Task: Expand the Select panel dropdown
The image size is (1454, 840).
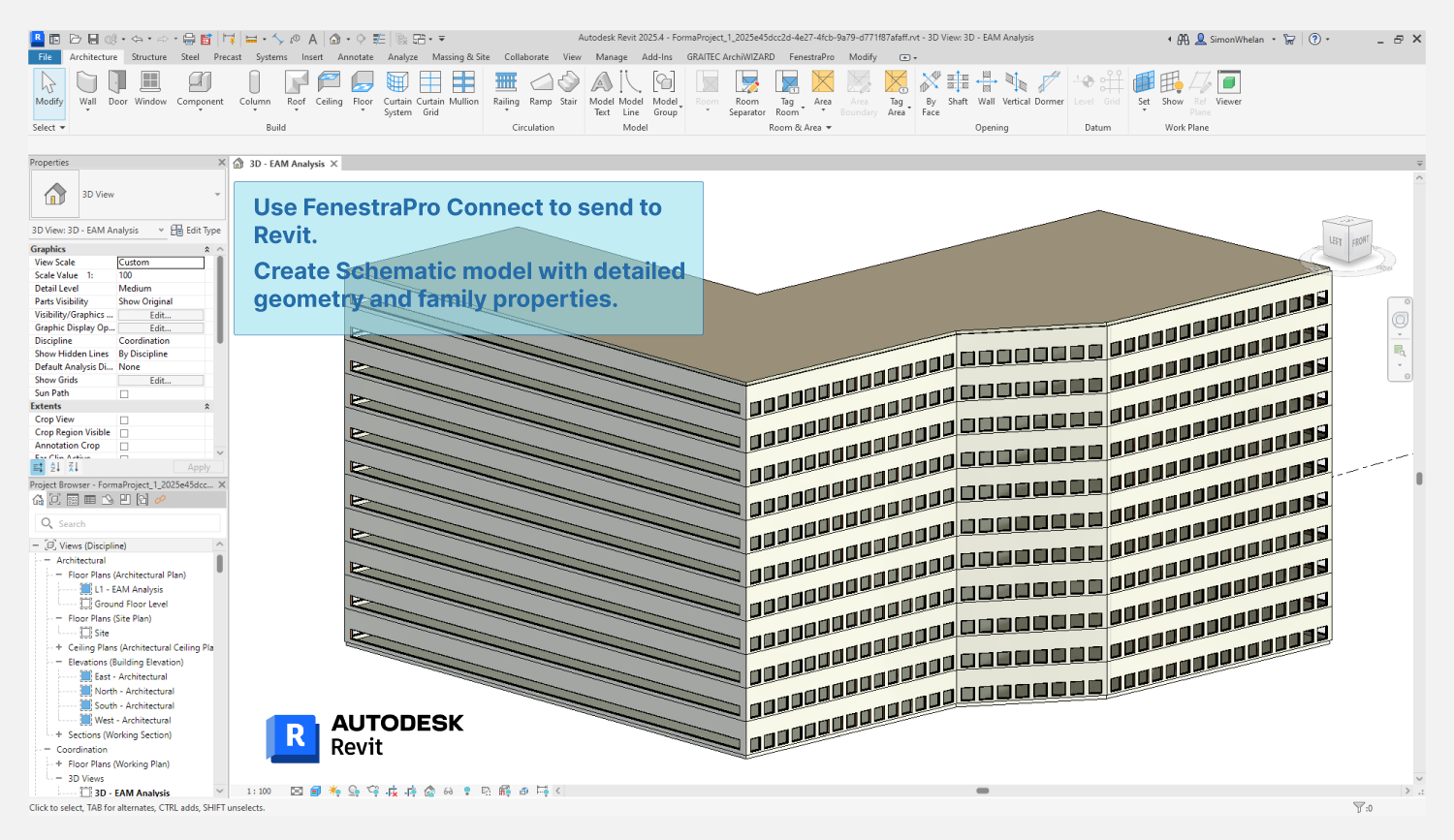Action: coord(48,128)
